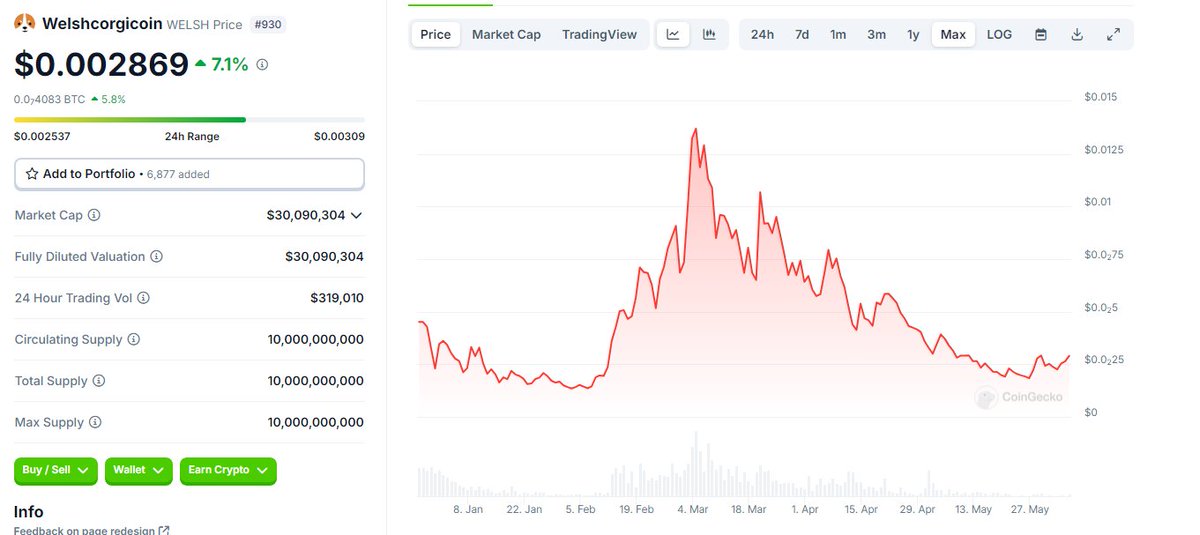The image size is (1200, 535).
Task: Click the $319,010 trading volume value
Action: (x=337, y=298)
